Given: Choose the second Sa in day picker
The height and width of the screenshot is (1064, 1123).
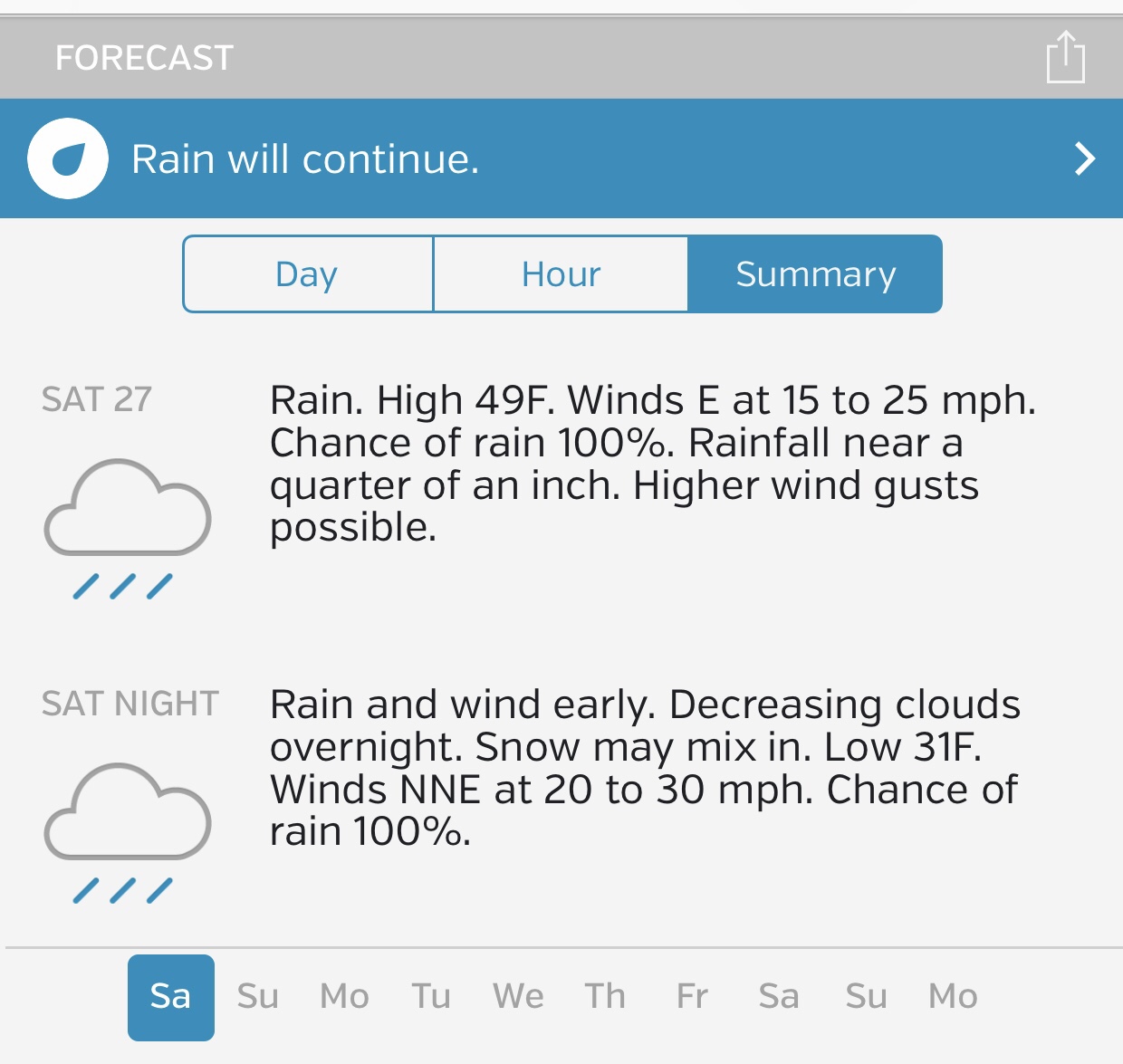Looking at the screenshot, I should [x=779, y=996].
